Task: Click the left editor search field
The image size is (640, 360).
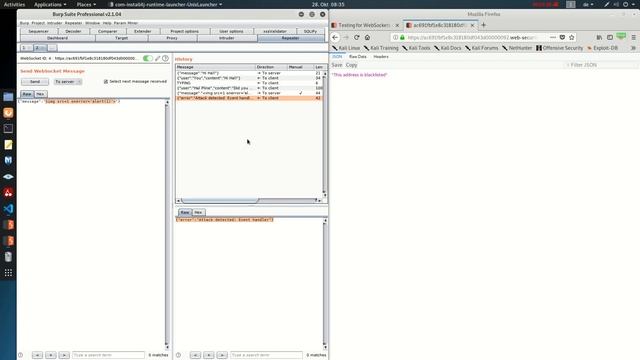Action: coord(108,355)
